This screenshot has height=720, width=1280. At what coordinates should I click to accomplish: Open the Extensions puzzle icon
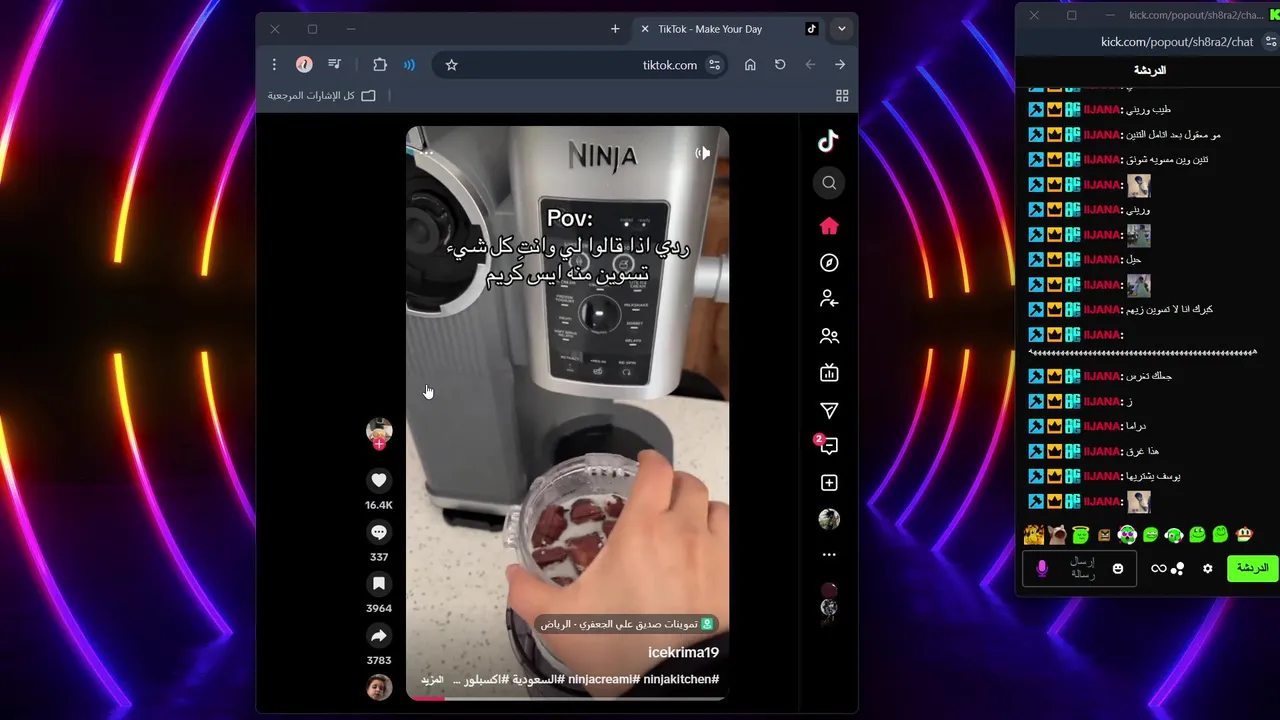tap(380, 64)
